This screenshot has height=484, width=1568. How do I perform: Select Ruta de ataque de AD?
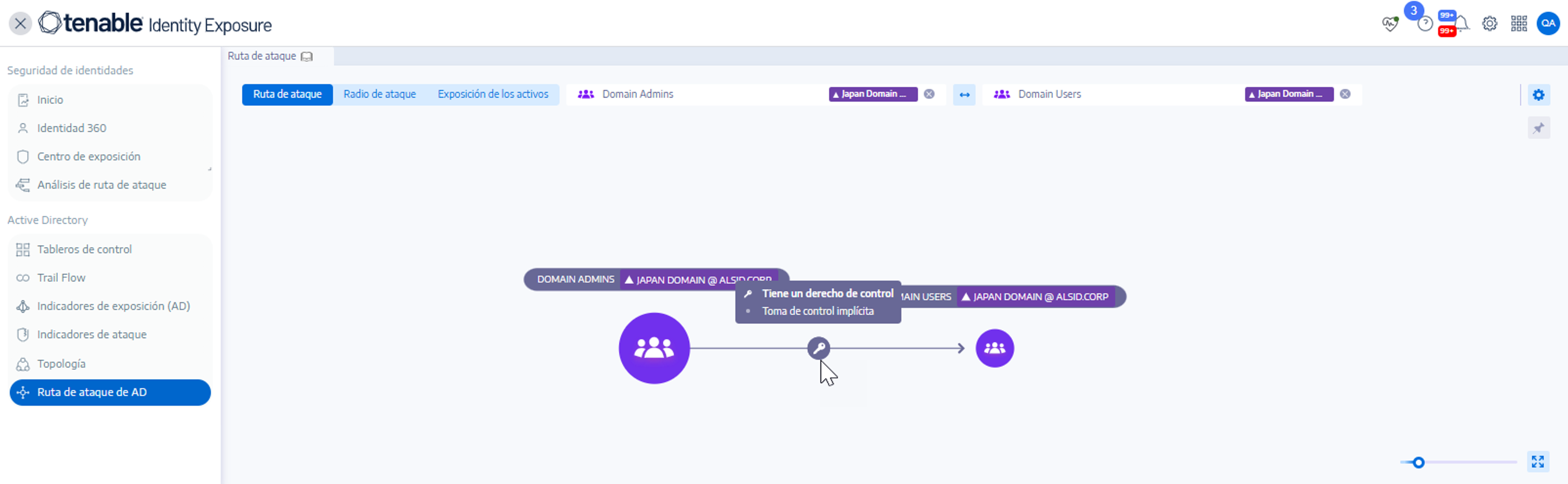[x=110, y=392]
